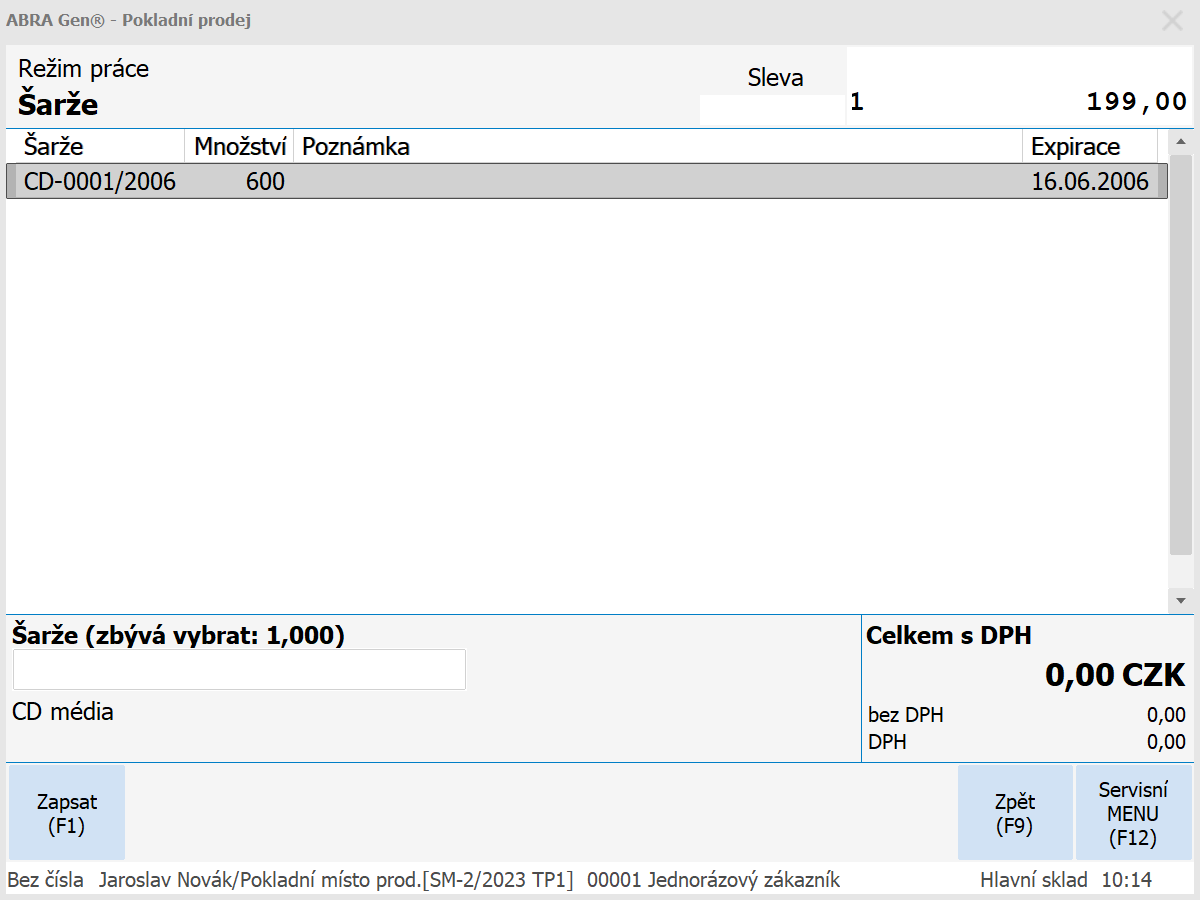
Task: Sort list by Expirace column header
Action: tap(1088, 147)
